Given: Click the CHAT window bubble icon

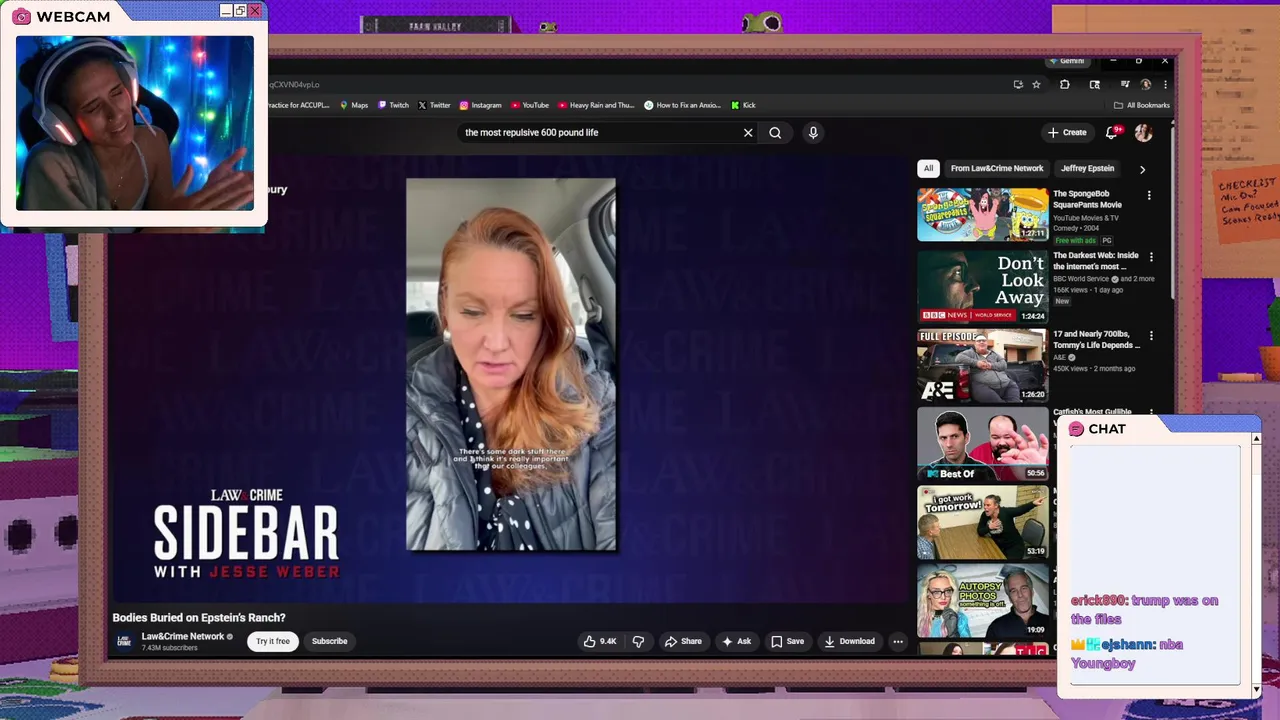Looking at the screenshot, I should 1076,429.
